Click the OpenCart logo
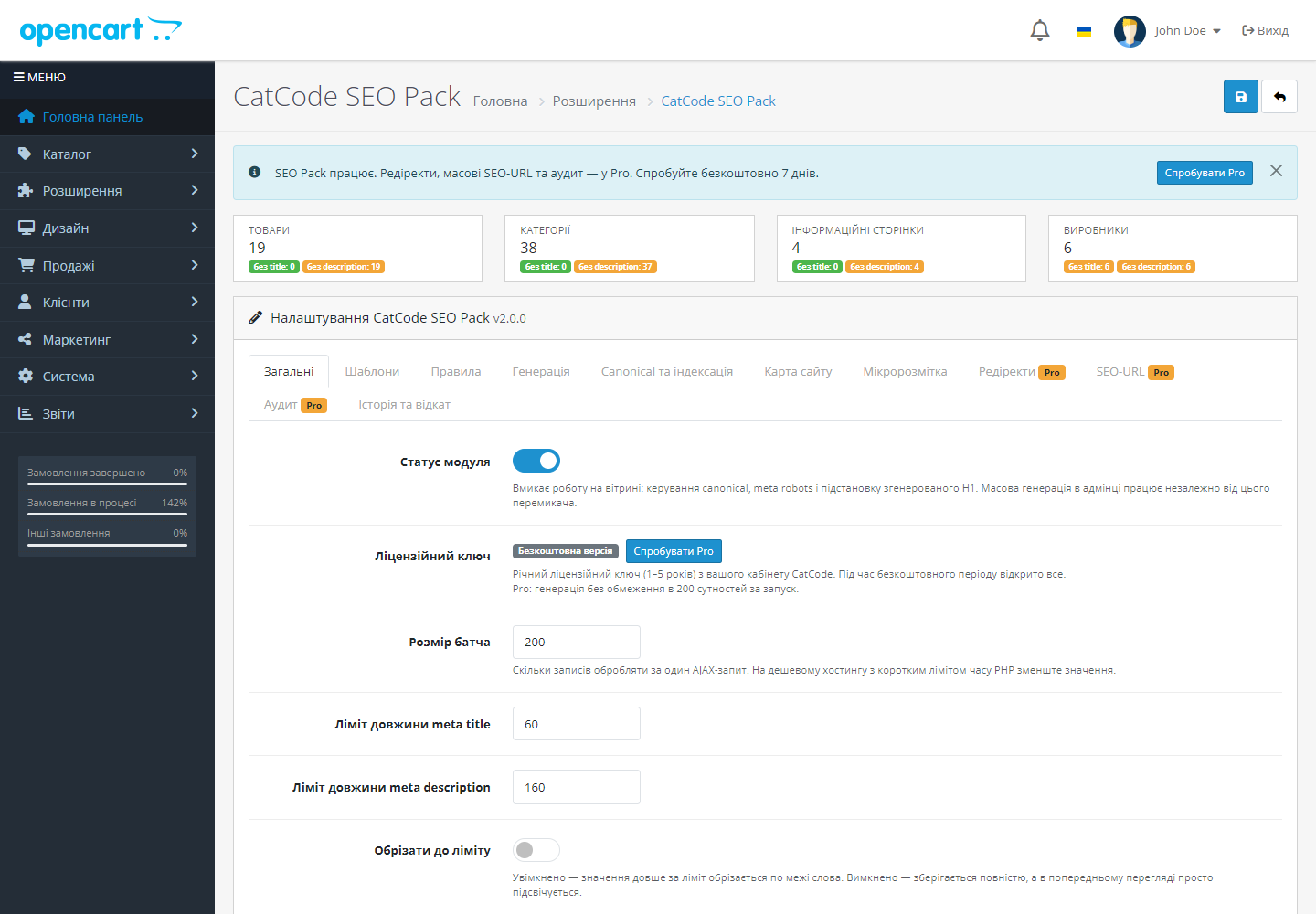Screen dimensions: 1316x914 click(101, 30)
